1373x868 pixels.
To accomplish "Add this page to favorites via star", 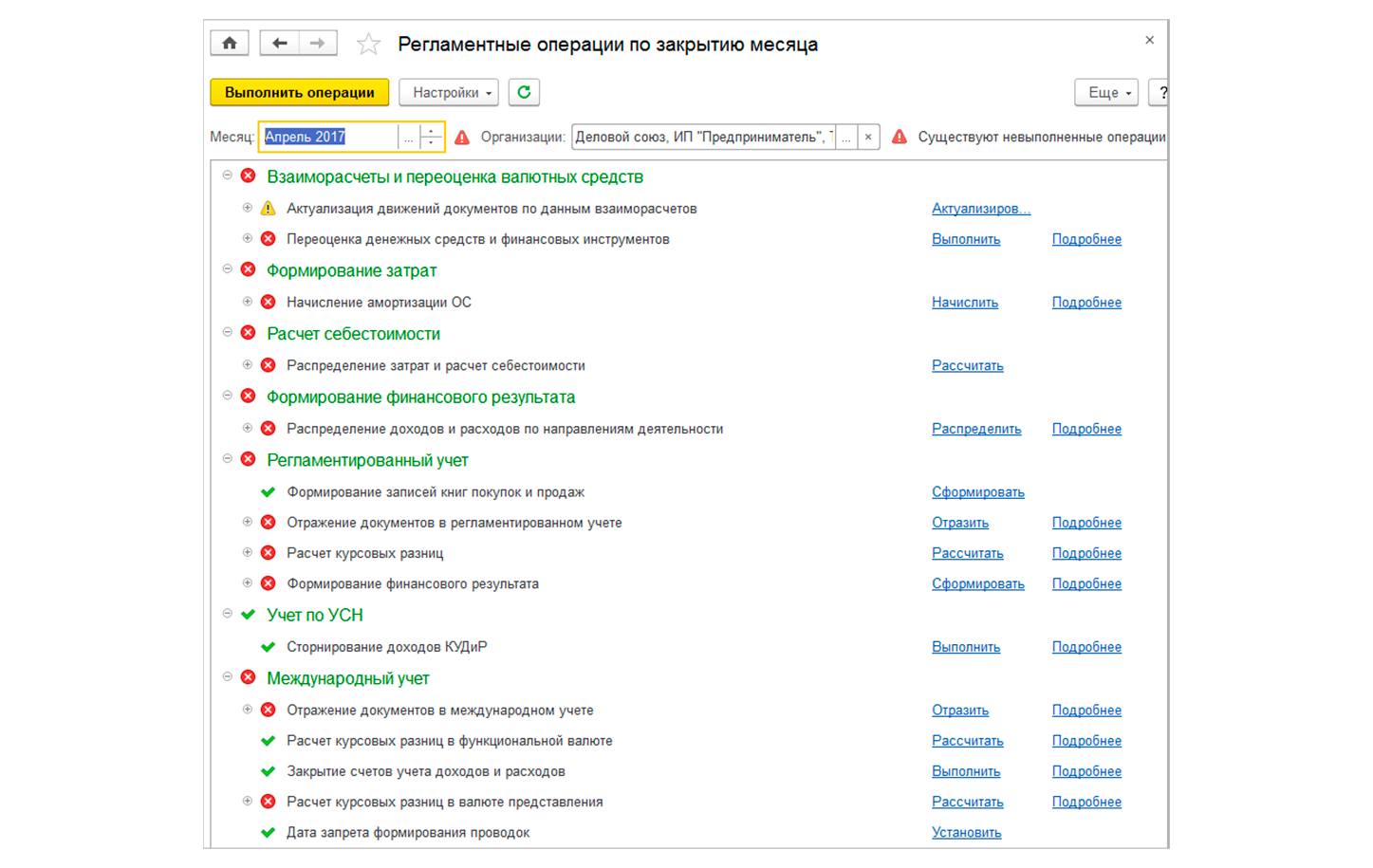I will [x=368, y=42].
